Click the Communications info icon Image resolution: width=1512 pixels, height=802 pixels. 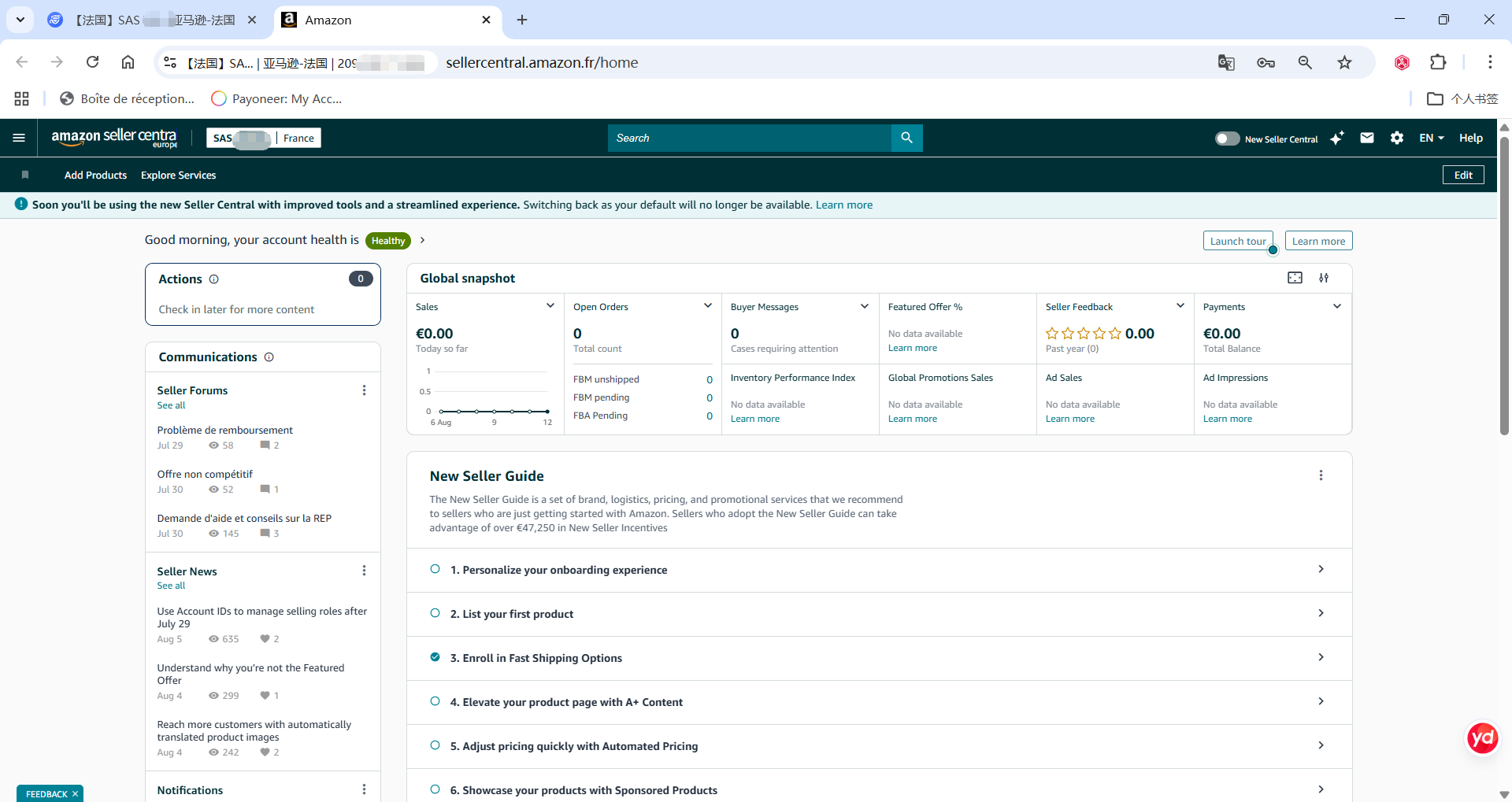(269, 357)
